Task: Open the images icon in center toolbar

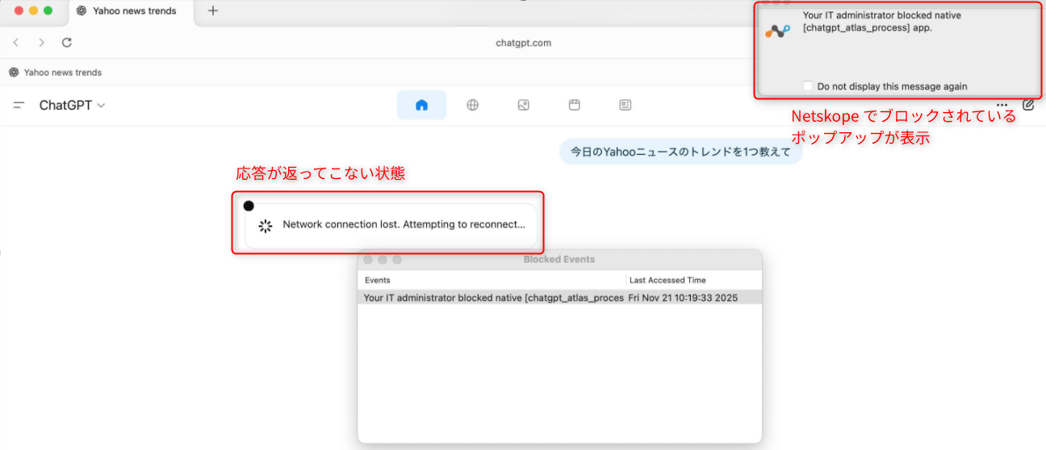Action: click(524, 105)
